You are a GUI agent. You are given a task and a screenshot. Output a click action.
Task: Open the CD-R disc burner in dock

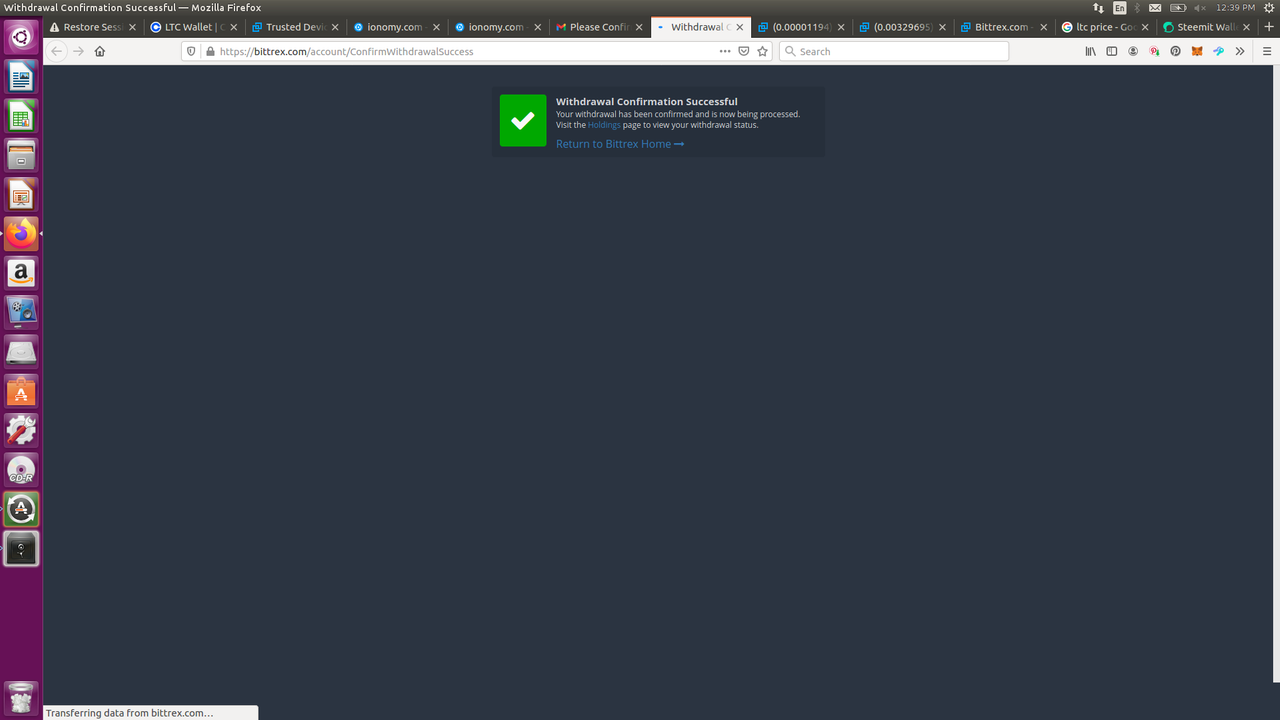tap(21, 470)
